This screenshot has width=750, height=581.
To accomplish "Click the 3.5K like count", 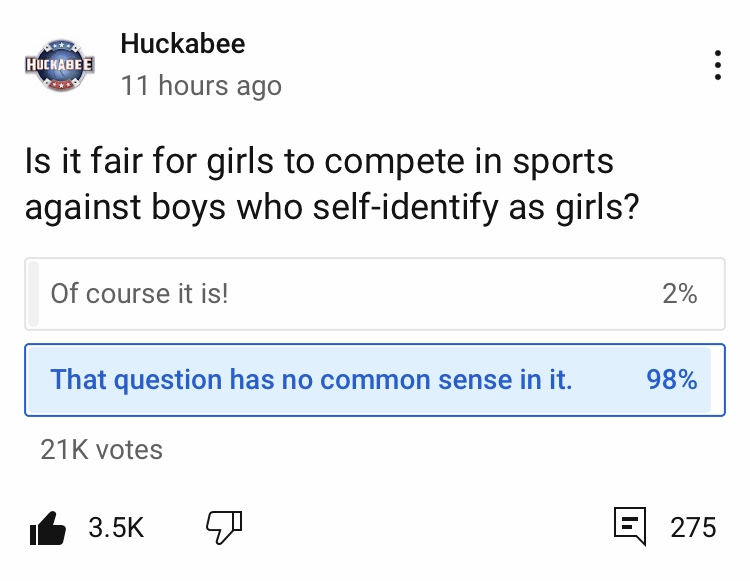I will (x=116, y=527).
